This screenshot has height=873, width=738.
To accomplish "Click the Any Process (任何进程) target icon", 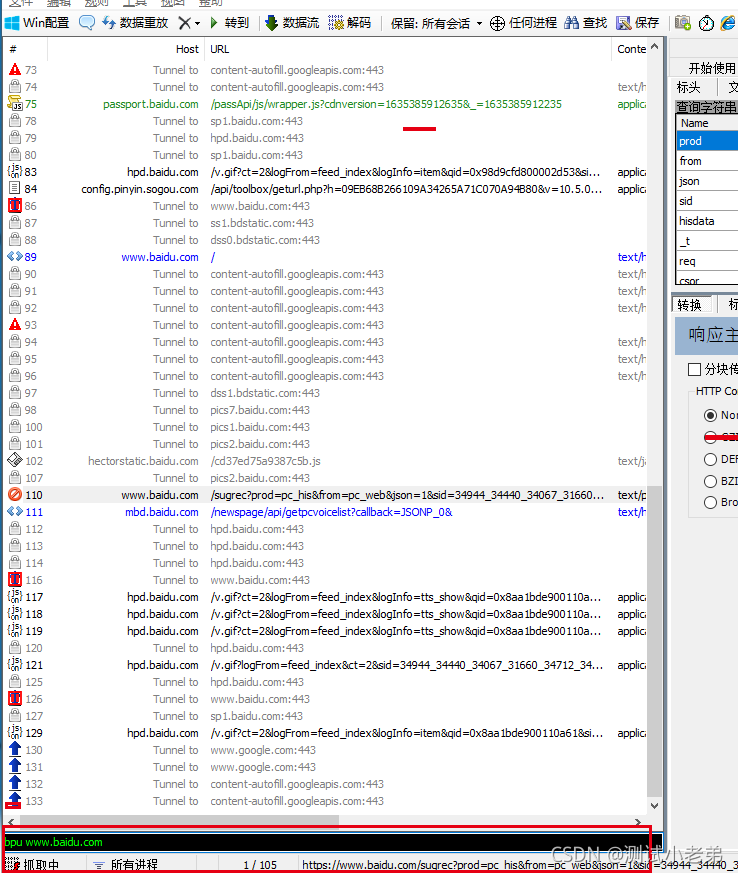I will pyautogui.click(x=497, y=23).
